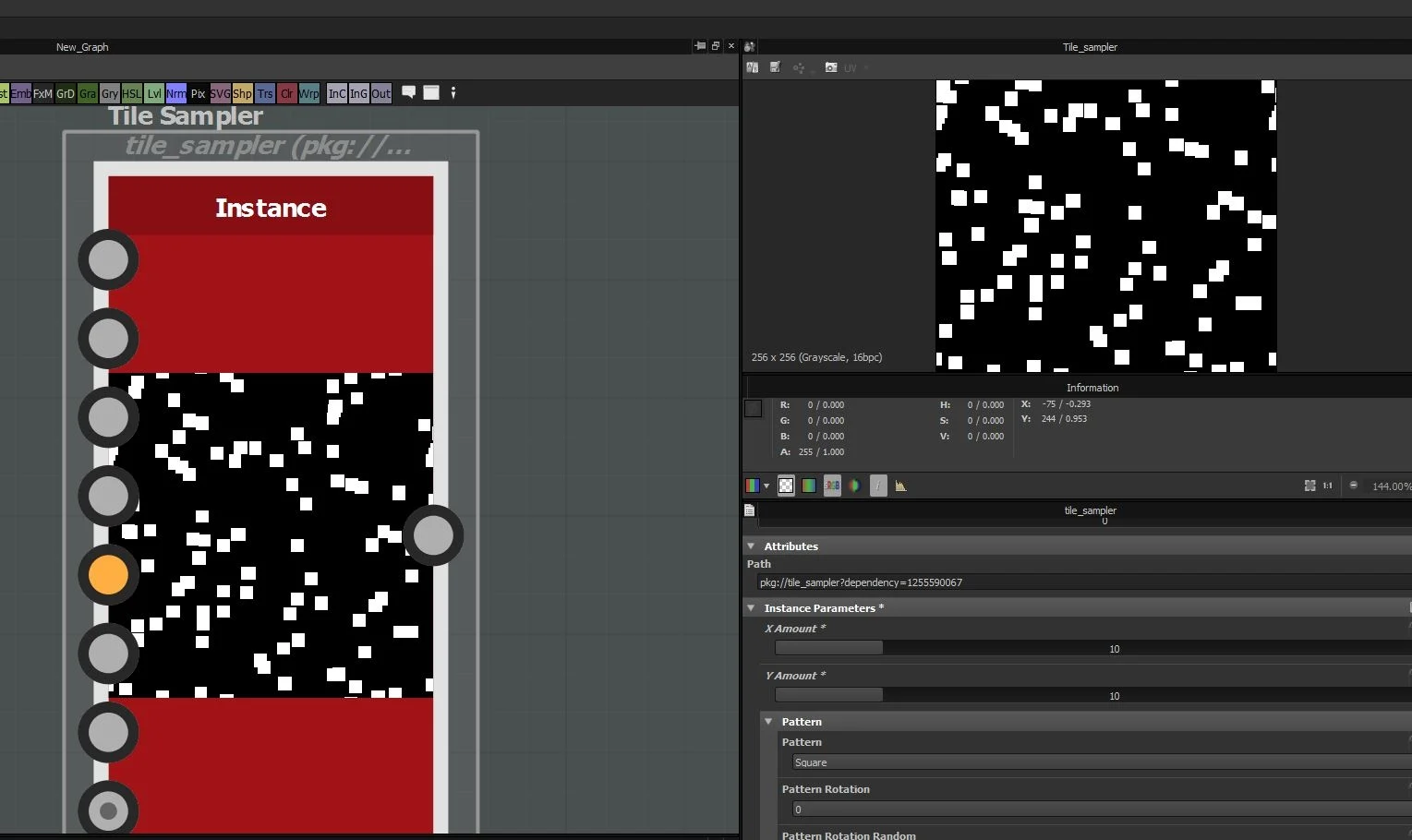Add Levels node using Lvl button
This screenshot has width=1412, height=840.
tap(154, 93)
